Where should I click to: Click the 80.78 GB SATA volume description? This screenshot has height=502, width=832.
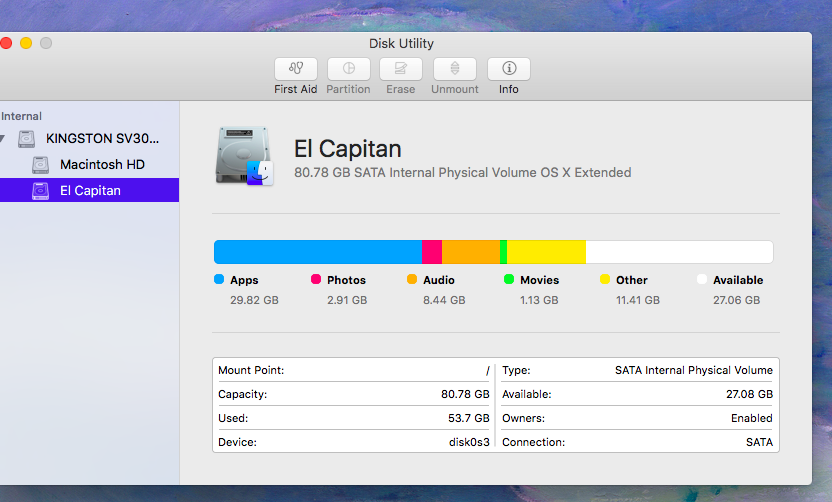463,173
